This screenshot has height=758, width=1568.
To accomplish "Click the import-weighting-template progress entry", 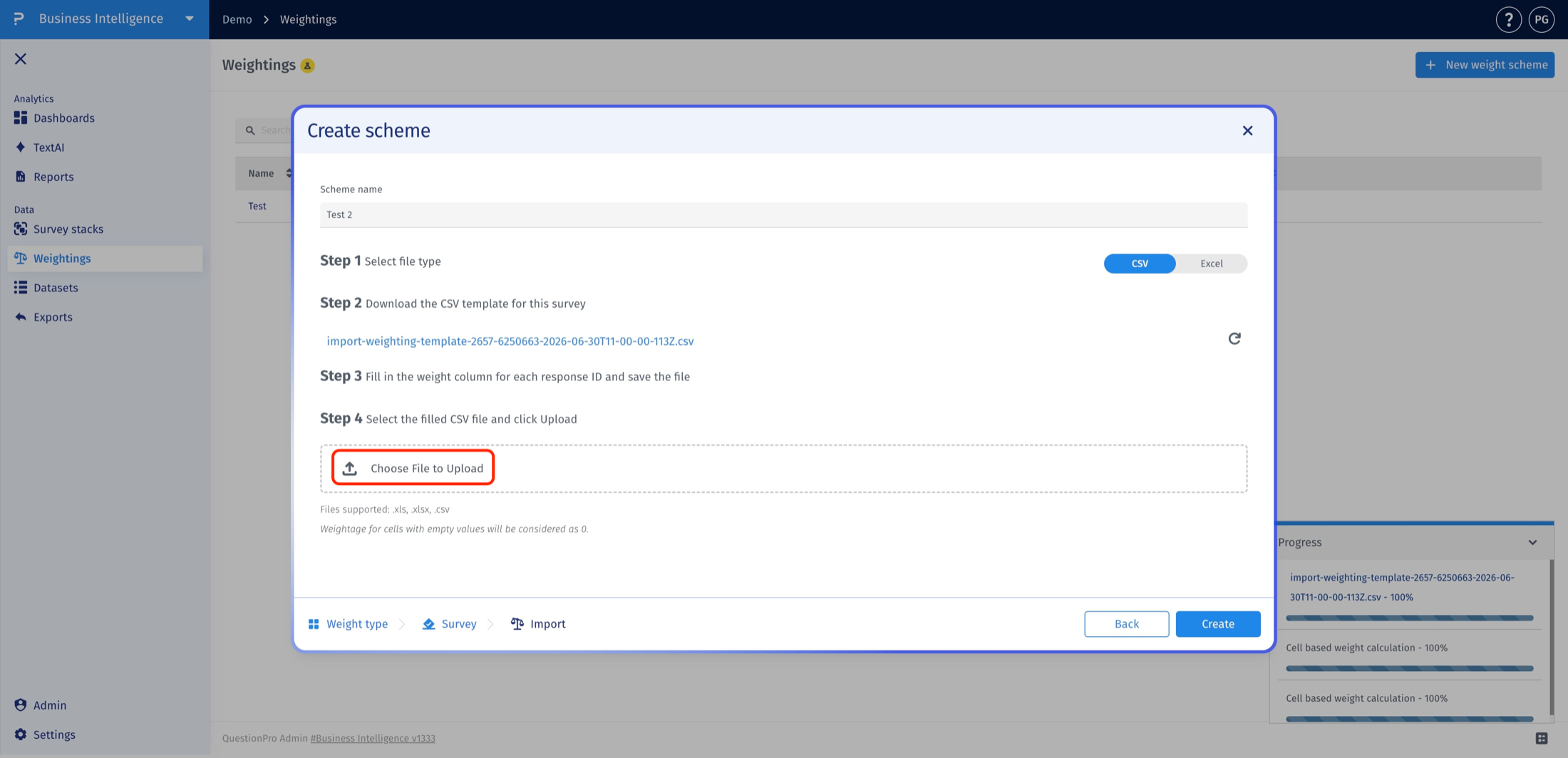I will [x=1402, y=587].
